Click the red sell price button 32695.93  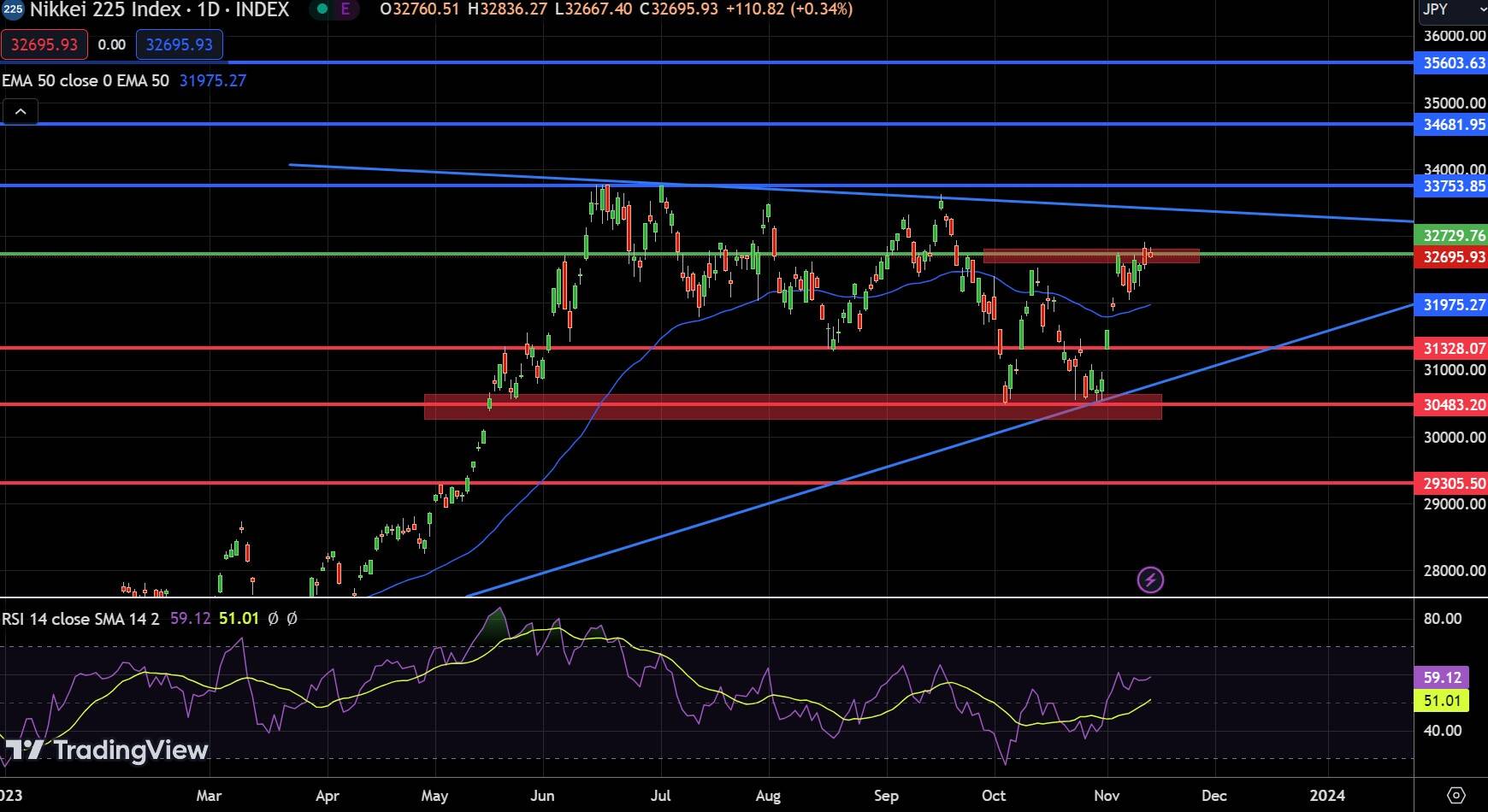click(x=44, y=44)
